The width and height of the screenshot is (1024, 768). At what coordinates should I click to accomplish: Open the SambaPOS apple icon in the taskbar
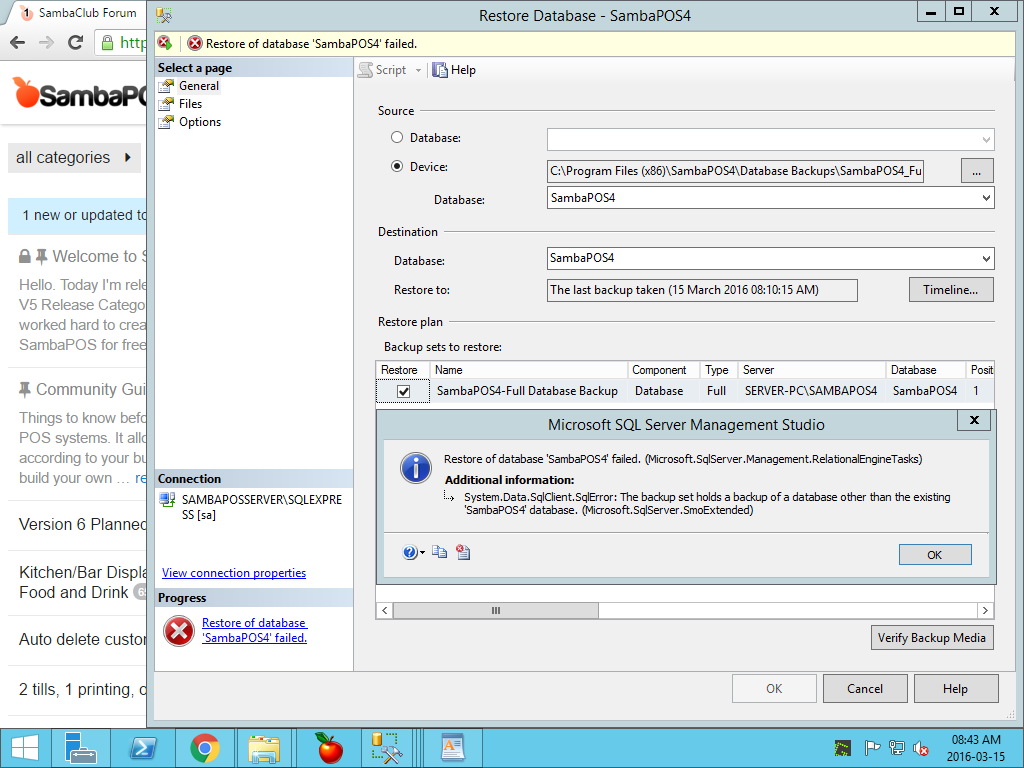tap(329, 748)
